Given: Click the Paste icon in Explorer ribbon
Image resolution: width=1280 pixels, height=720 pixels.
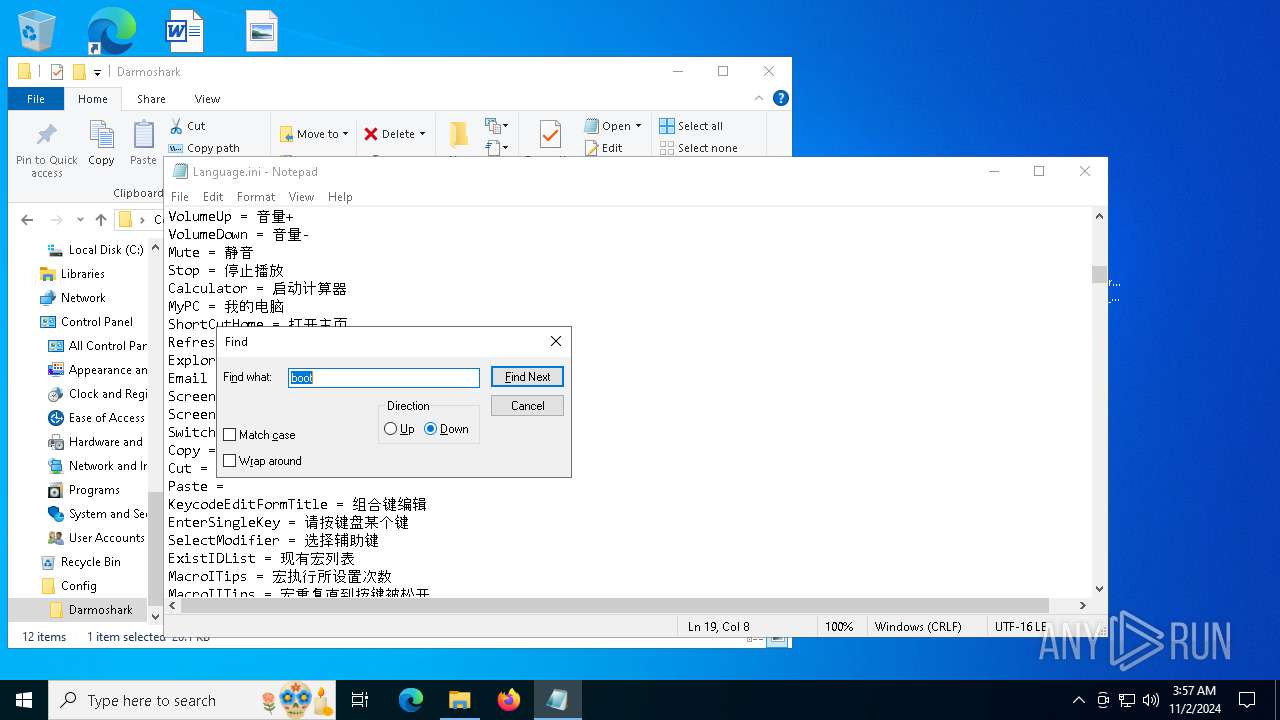Looking at the screenshot, I should (144, 143).
